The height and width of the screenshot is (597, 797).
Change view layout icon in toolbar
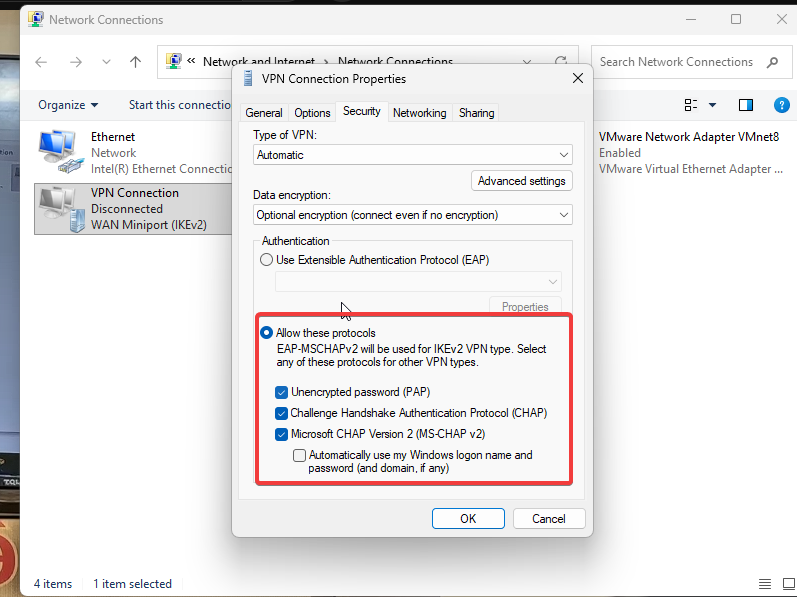[691, 105]
